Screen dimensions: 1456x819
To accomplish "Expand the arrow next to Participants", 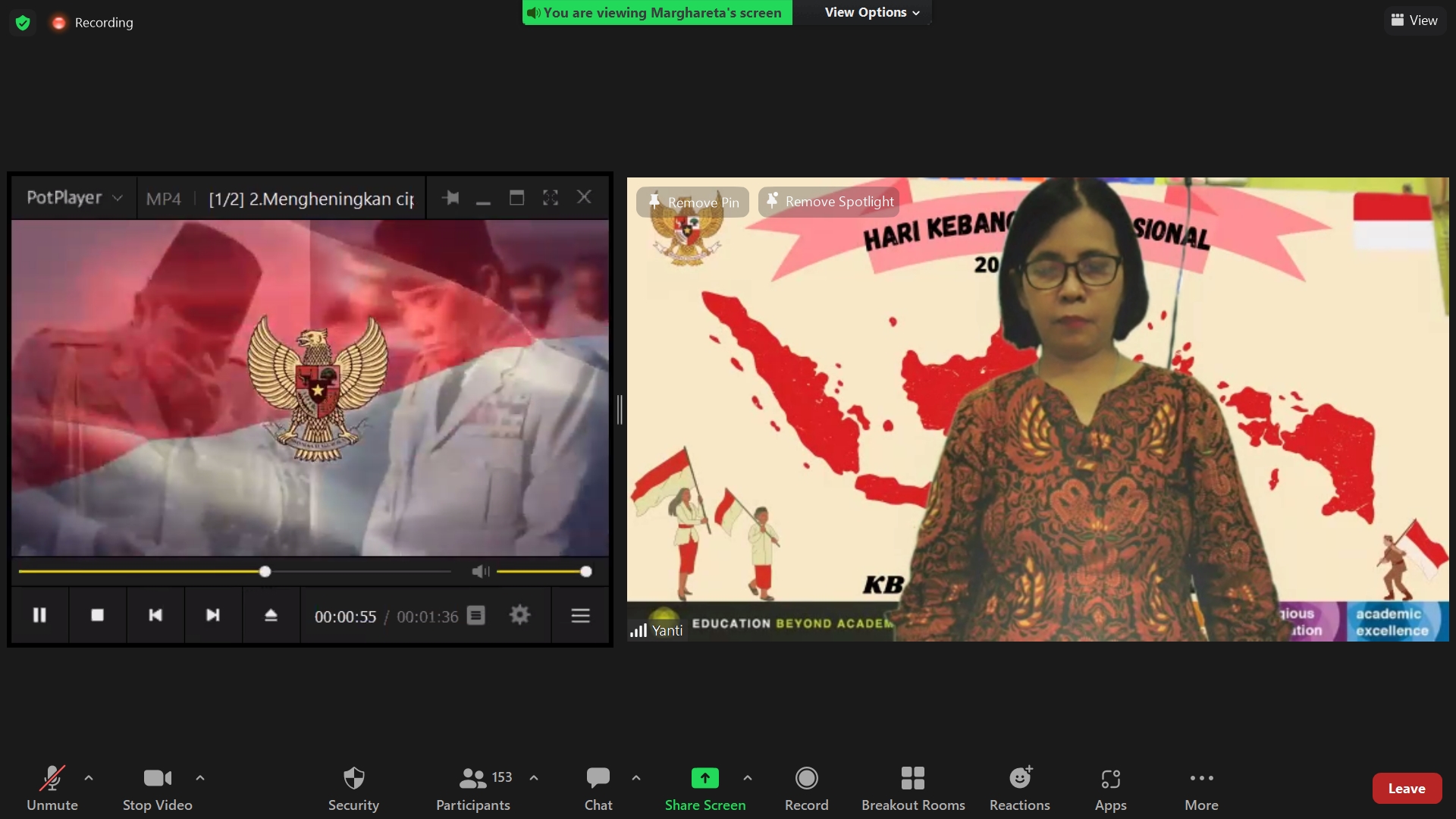I will click(x=534, y=778).
